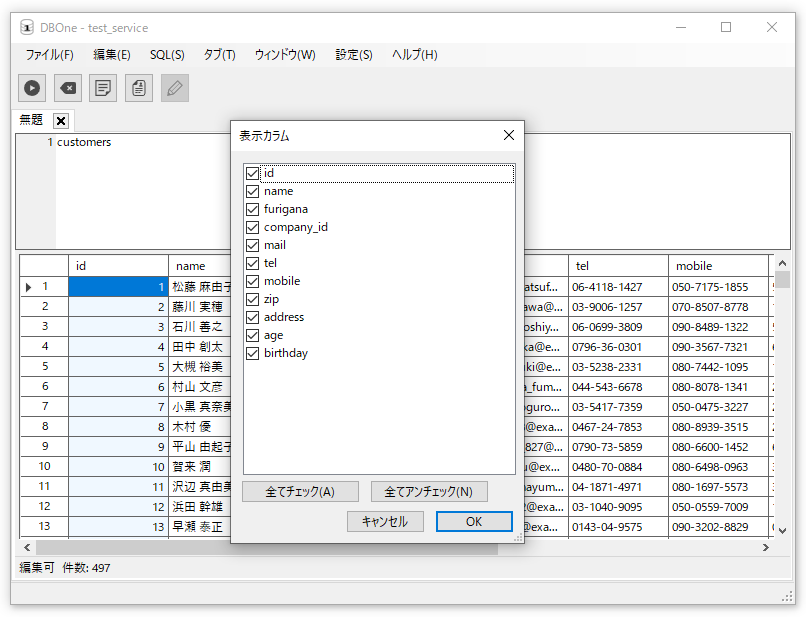The image size is (806, 617).
Task: Click the run query play icon
Action: [32, 88]
